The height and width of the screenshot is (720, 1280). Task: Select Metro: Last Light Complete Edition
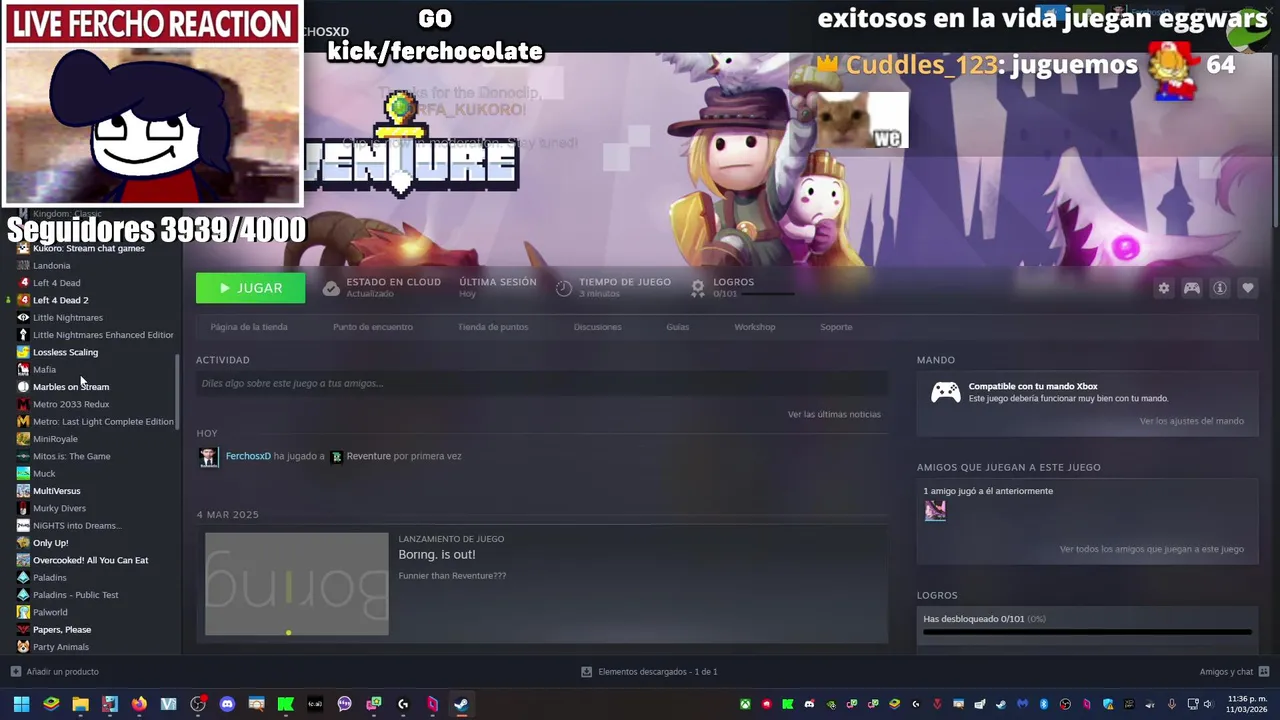pyautogui.click(x=103, y=422)
